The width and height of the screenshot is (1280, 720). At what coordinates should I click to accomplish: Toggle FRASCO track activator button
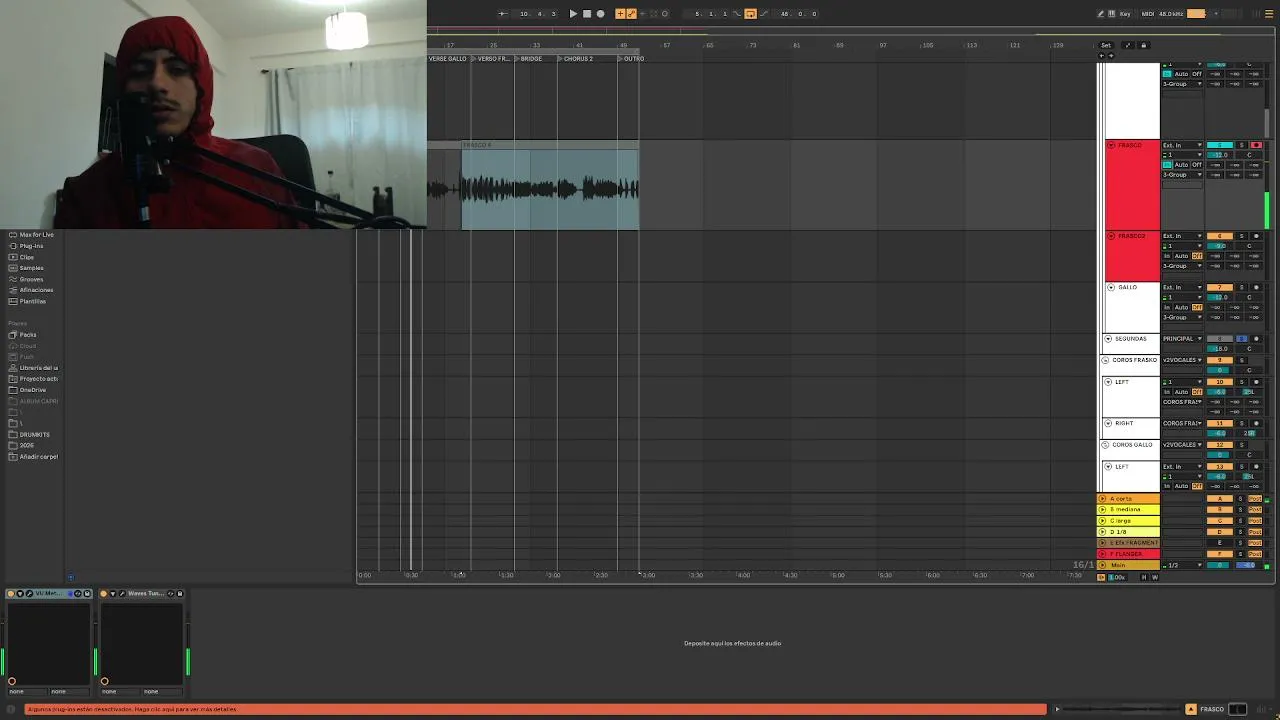(x=1220, y=145)
